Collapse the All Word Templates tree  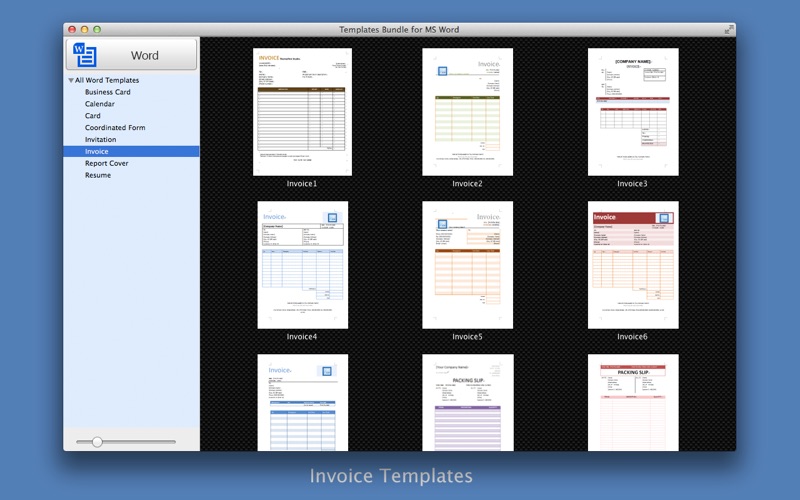(71, 81)
